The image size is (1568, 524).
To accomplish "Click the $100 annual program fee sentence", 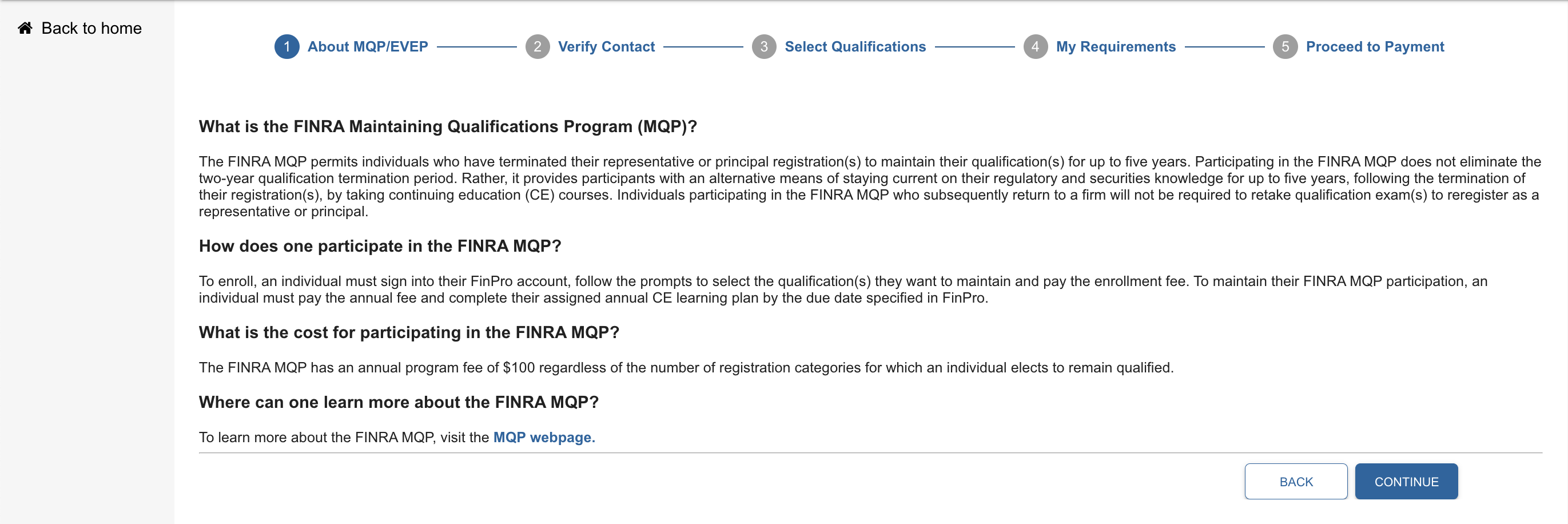I will tap(686, 368).
